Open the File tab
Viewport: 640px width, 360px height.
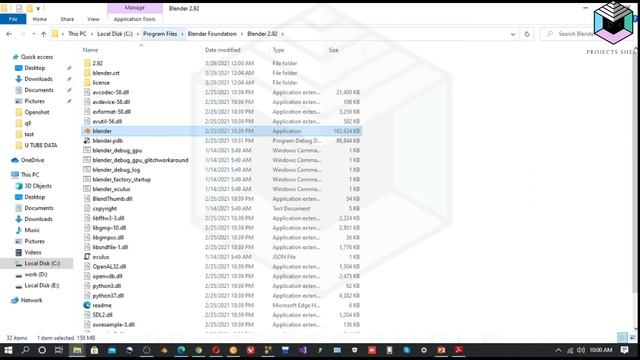pyautogui.click(x=13, y=19)
